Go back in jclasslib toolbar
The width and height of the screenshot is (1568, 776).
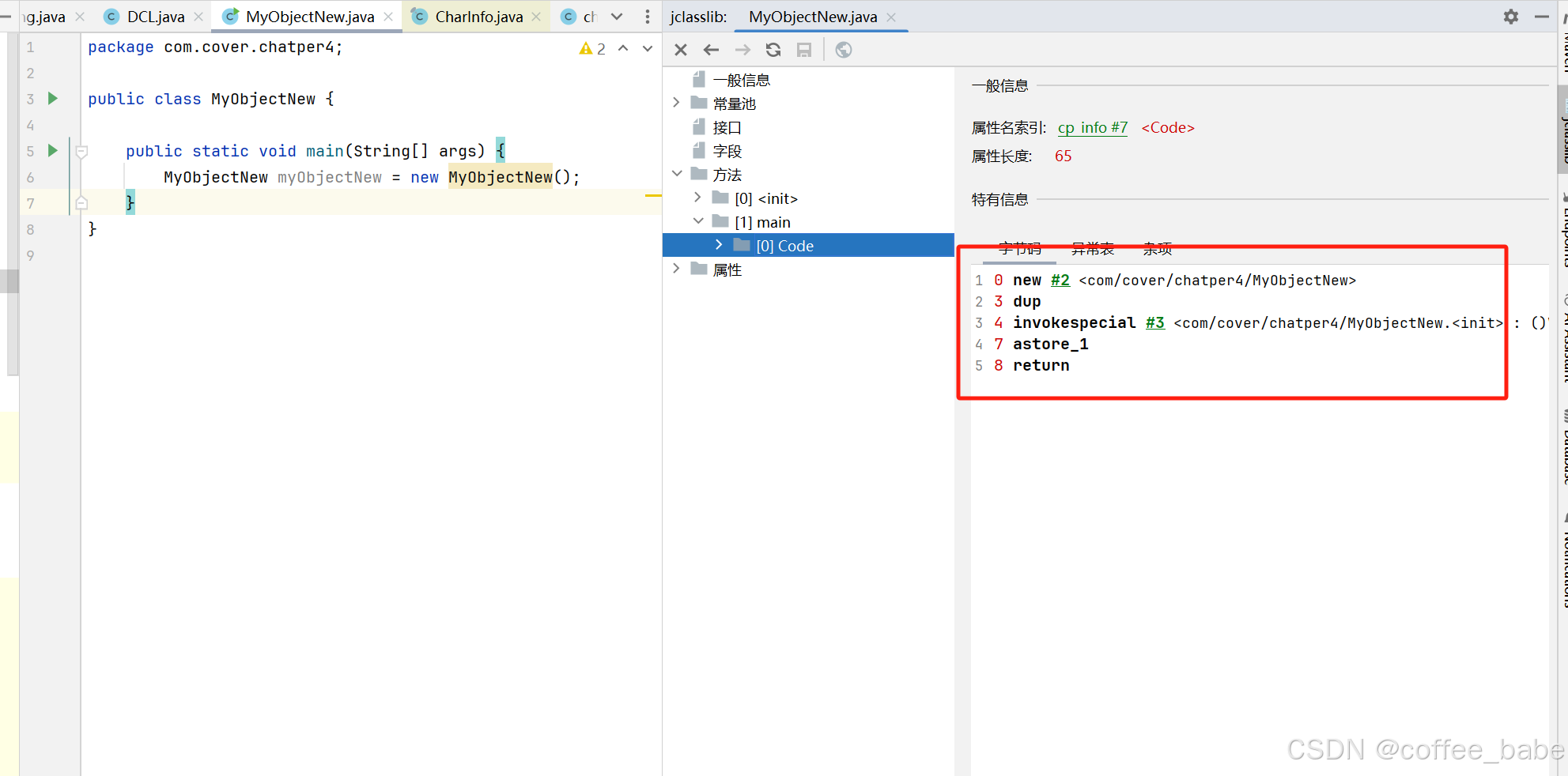coord(712,50)
